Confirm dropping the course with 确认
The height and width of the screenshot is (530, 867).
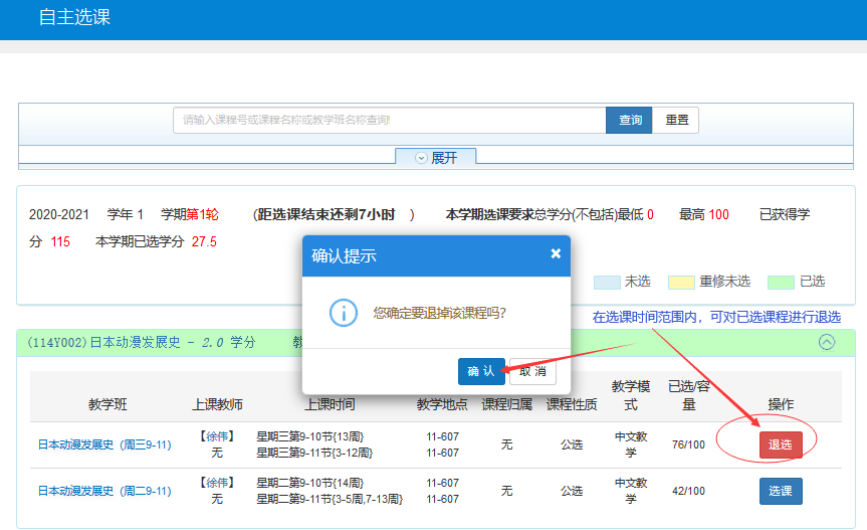(481, 371)
